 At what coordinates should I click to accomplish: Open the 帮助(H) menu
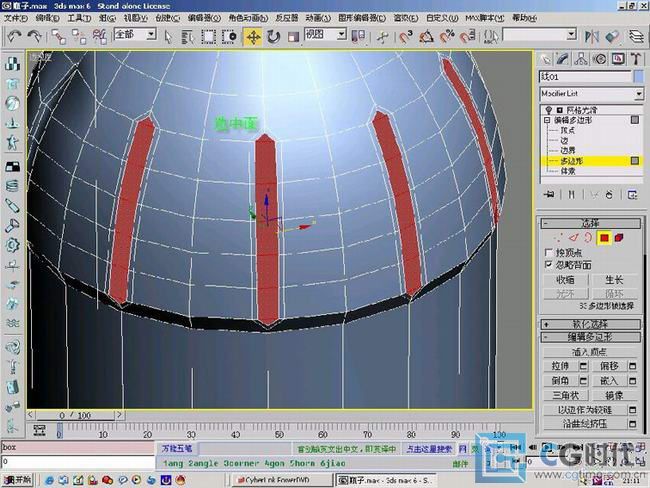pyautogui.click(x=524, y=18)
